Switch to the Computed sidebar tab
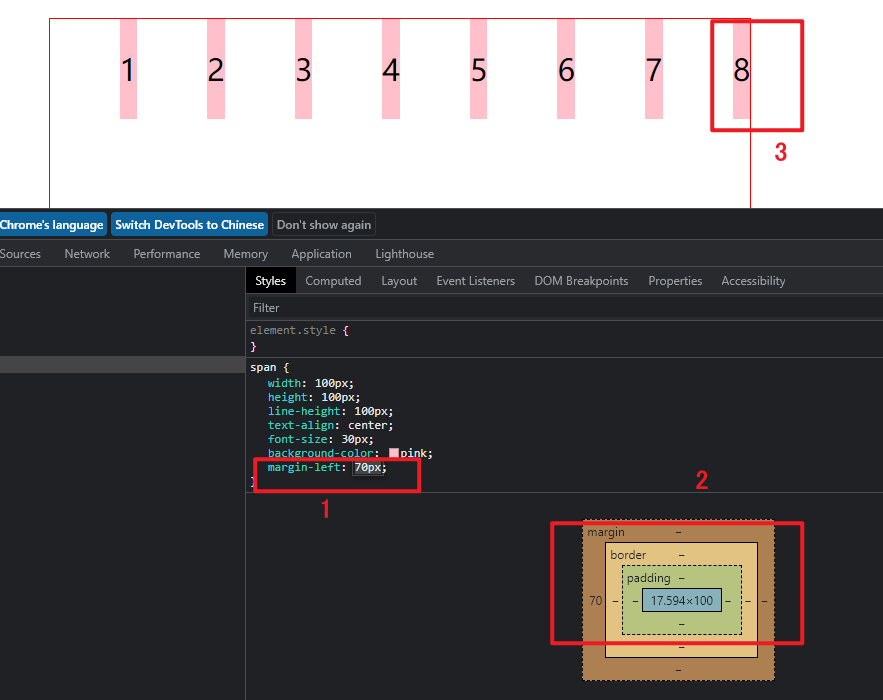Viewport: 883px width, 700px height. 333,280
